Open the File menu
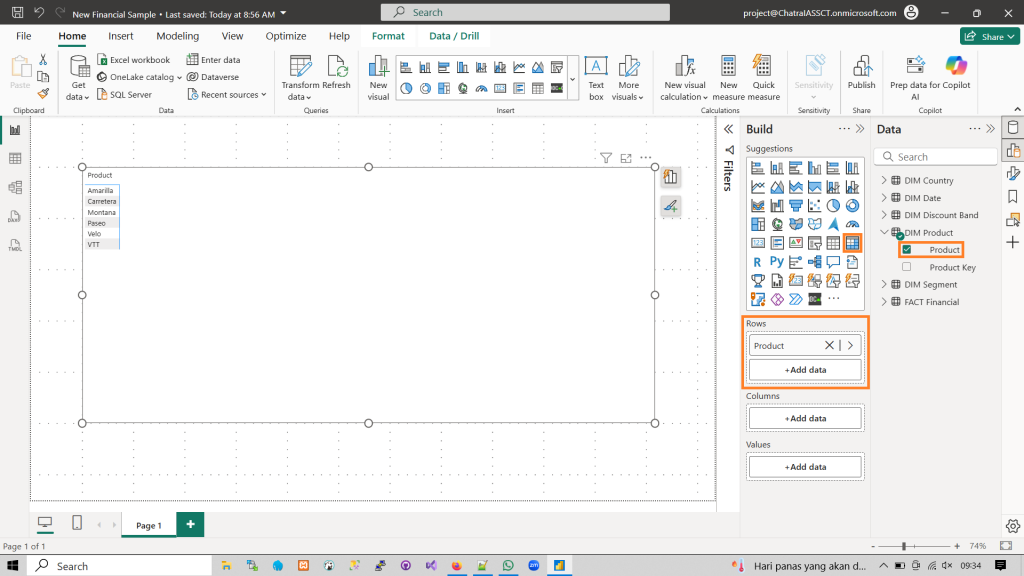This screenshot has height=576, width=1024. (24, 36)
